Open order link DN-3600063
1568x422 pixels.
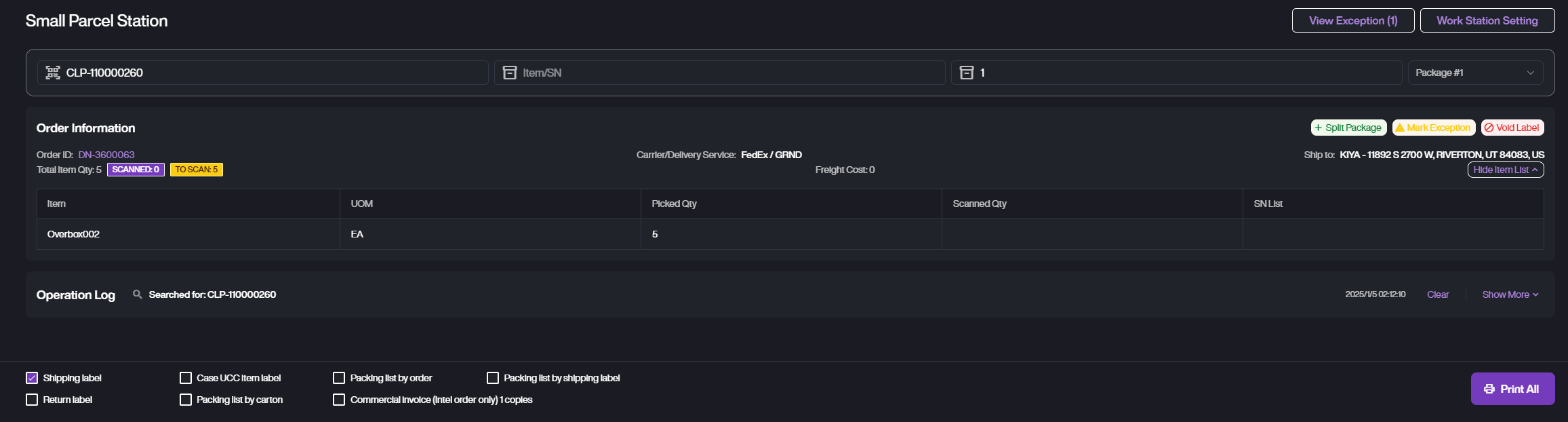pos(106,155)
